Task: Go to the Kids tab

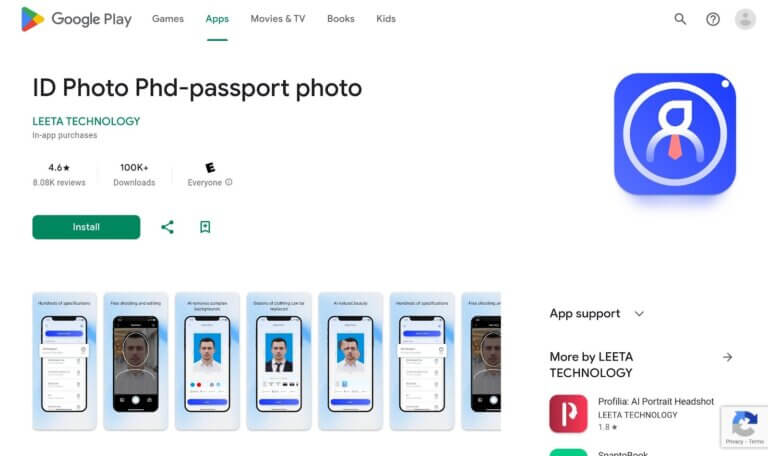Action: (x=385, y=19)
